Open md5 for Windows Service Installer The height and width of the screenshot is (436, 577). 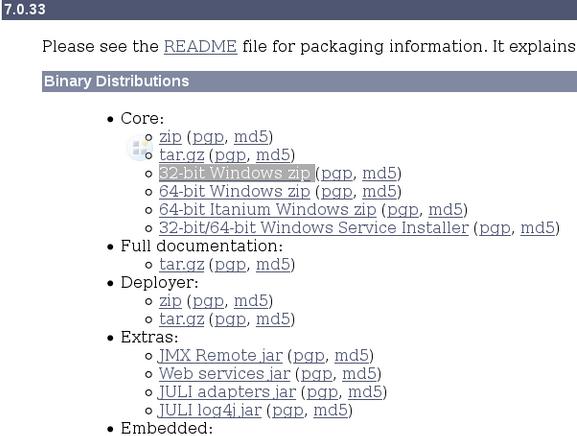coord(537,228)
